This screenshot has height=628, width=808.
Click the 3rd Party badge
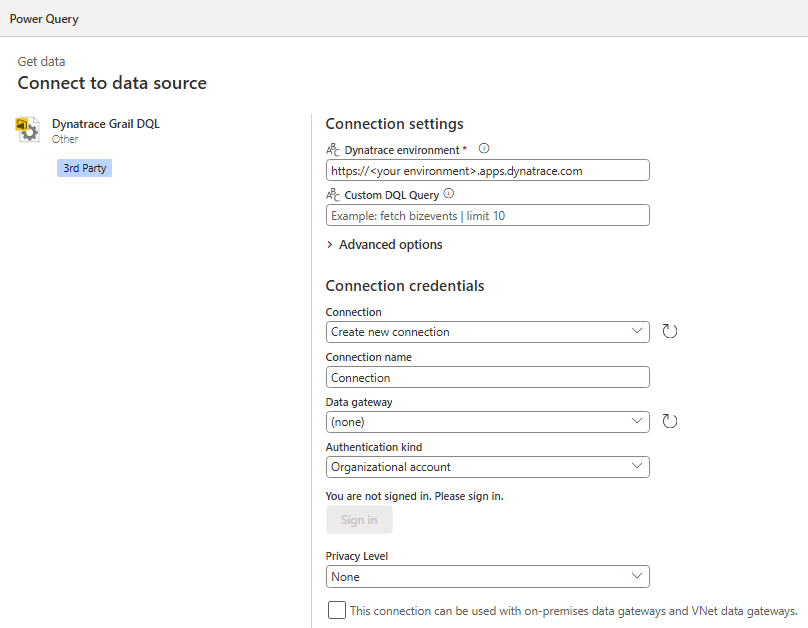coord(85,168)
